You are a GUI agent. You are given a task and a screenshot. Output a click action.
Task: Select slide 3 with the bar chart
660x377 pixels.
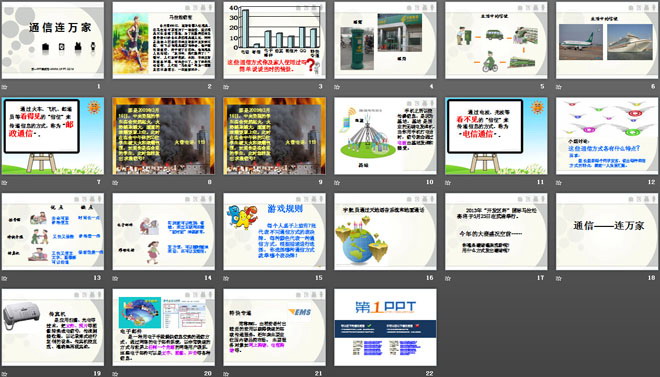[x=274, y=40]
